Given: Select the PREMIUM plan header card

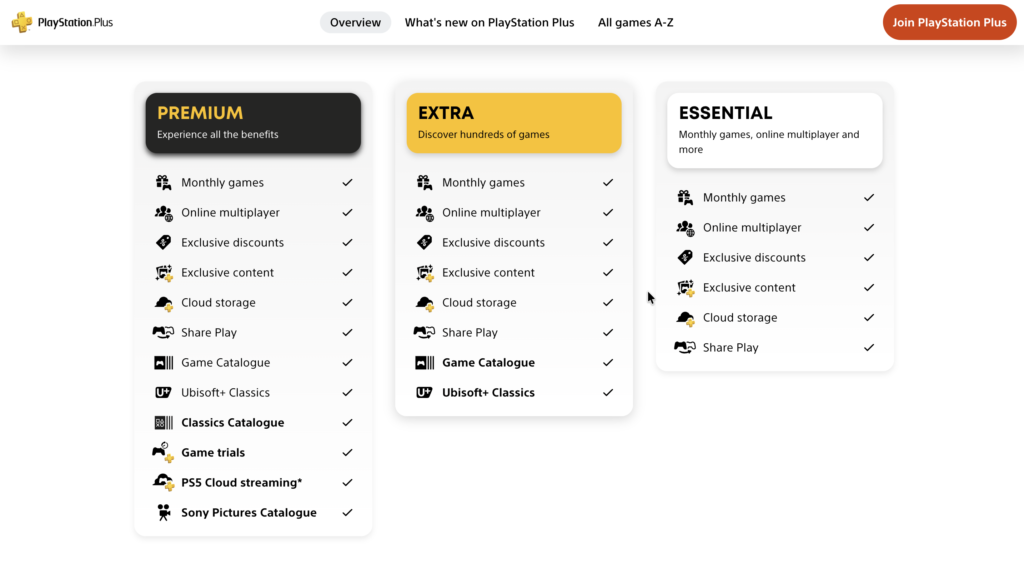Looking at the screenshot, I should 253,123.
